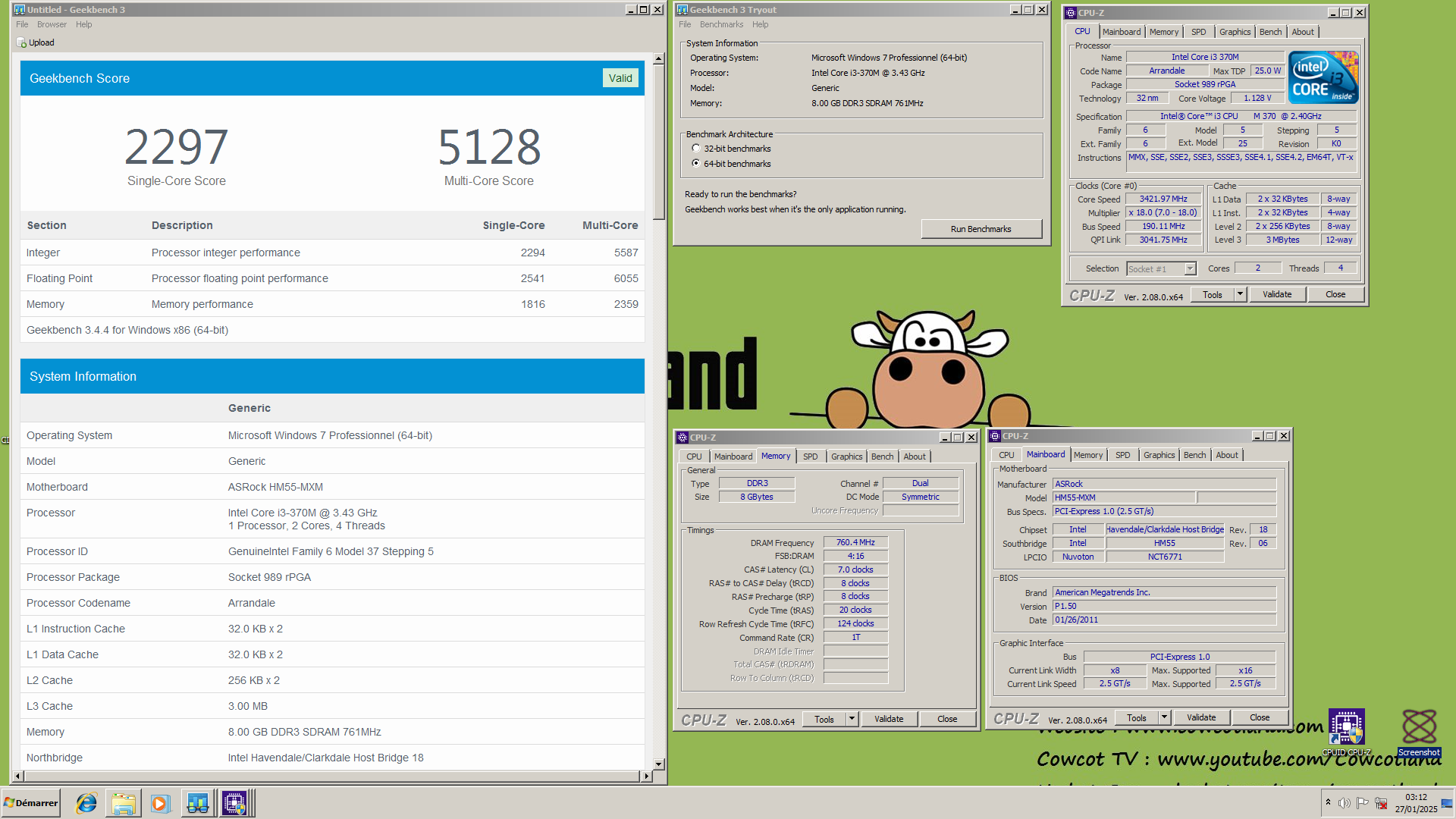This screenshot has height=819, width=1456.
Task: Click the CPU-Z title icon in CPU-tab window
Action: pyautogui.click(x=1071, y=13)
